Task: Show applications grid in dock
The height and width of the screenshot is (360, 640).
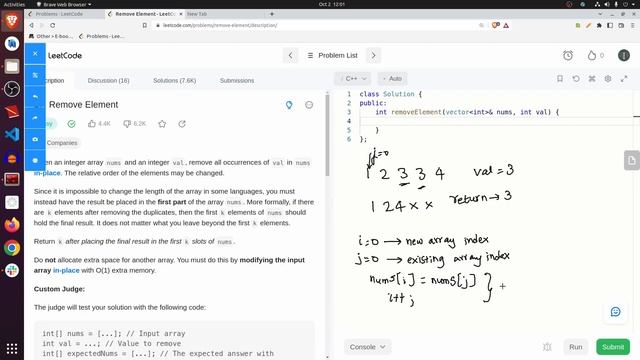Action: click(x=12, y=348)
